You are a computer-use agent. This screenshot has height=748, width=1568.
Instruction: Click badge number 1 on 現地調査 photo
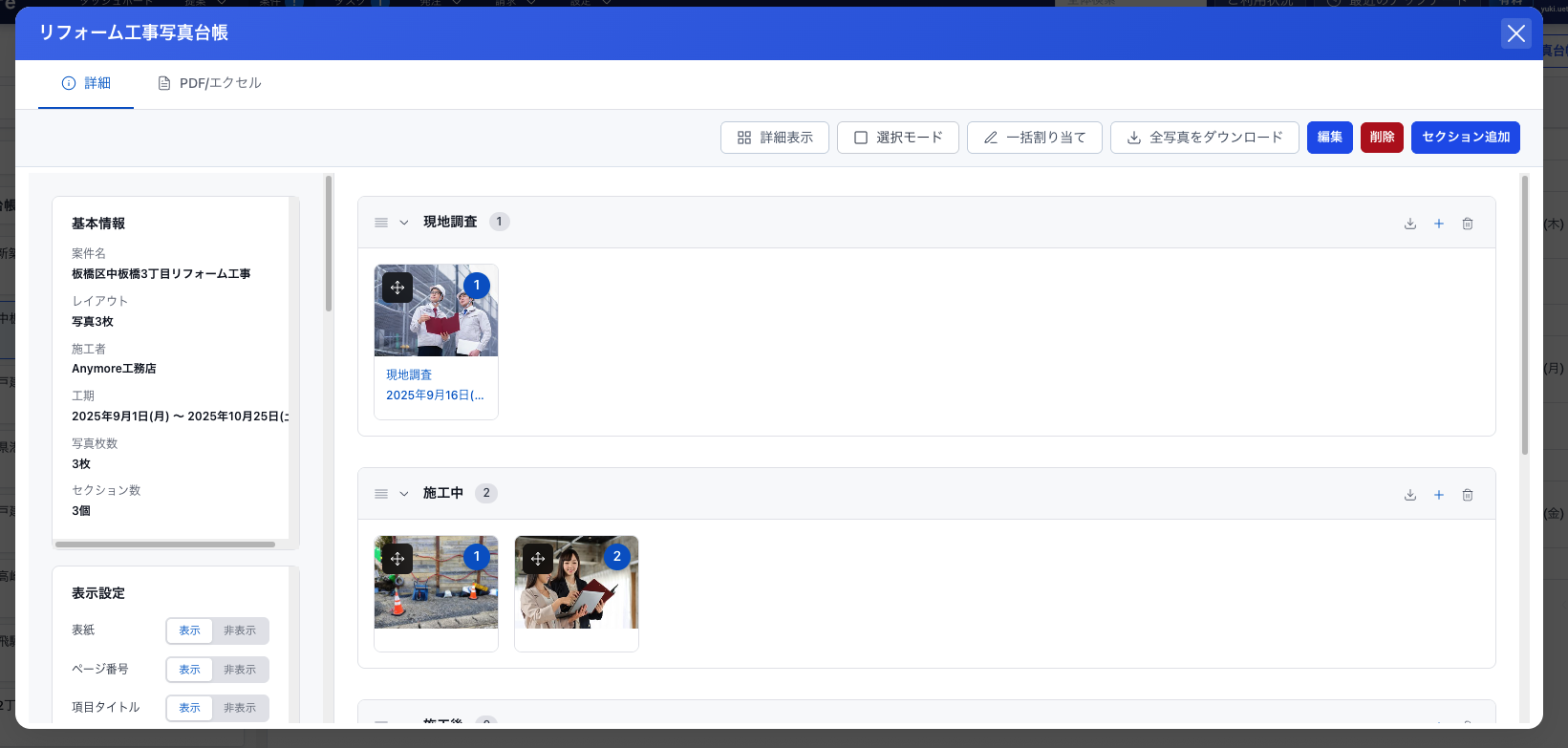tap(477, 286)
